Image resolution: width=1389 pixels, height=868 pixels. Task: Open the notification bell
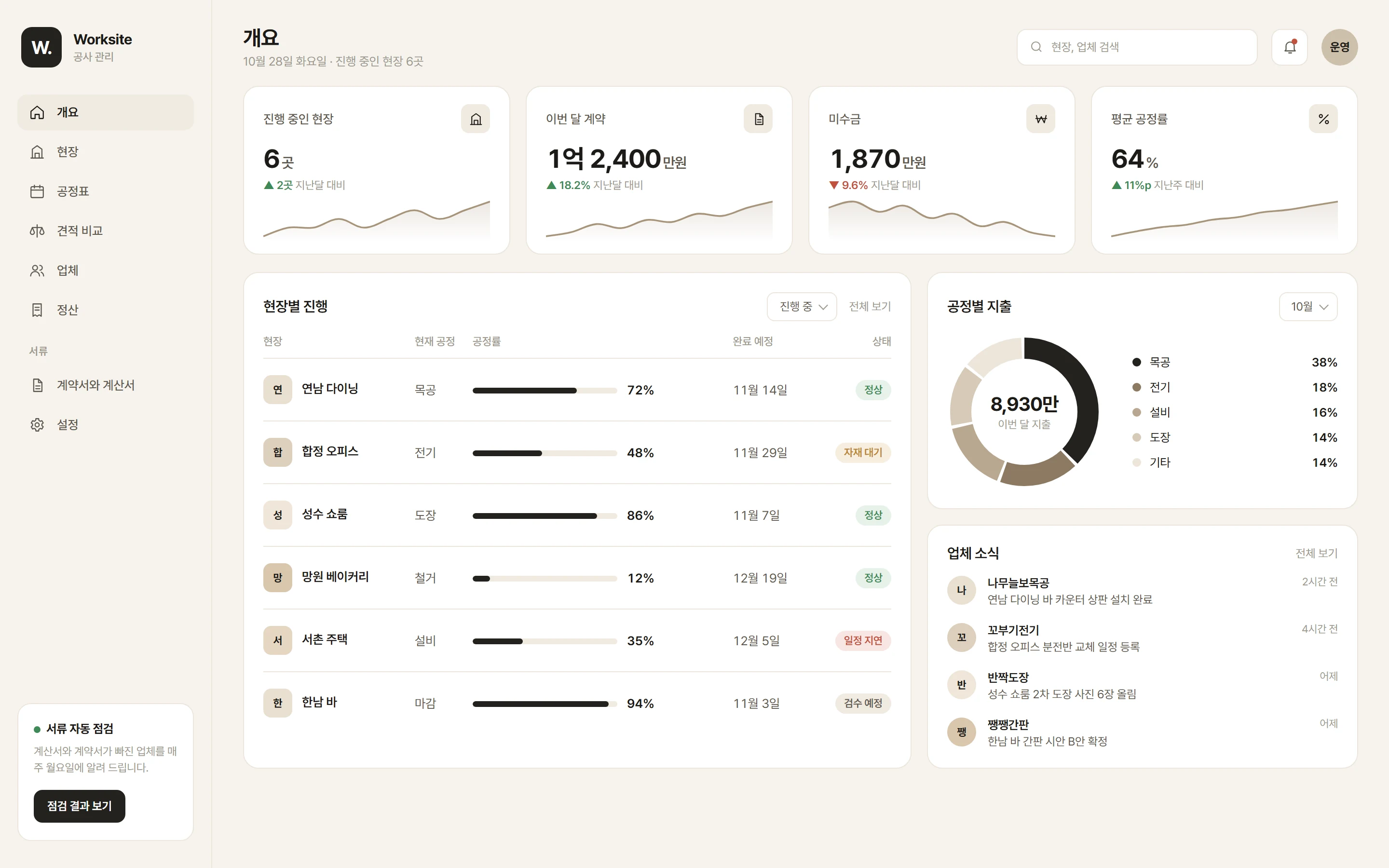click(x=1290, y=47)
